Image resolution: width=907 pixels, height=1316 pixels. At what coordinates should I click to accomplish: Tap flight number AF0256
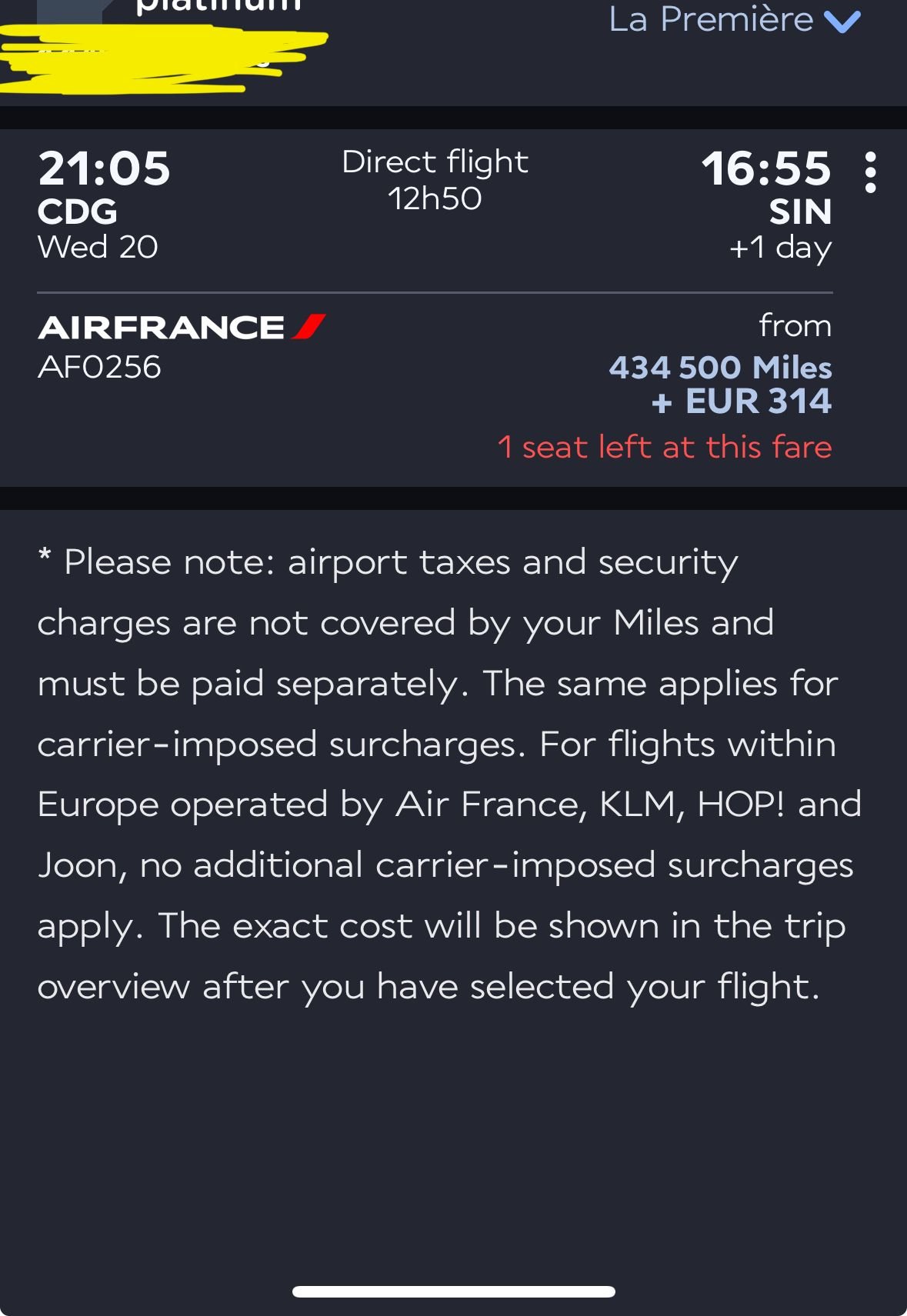tap(99, 367)
